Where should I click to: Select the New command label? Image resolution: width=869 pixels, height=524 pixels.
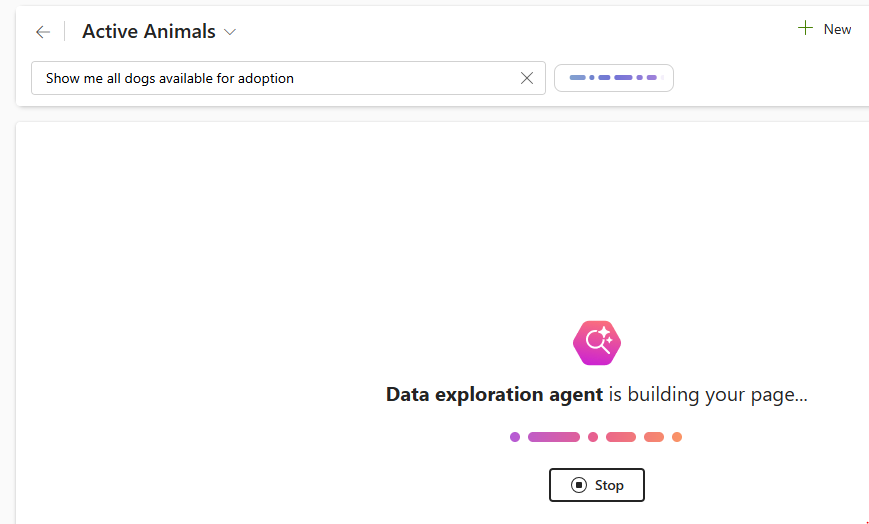[x=837, y=29]
